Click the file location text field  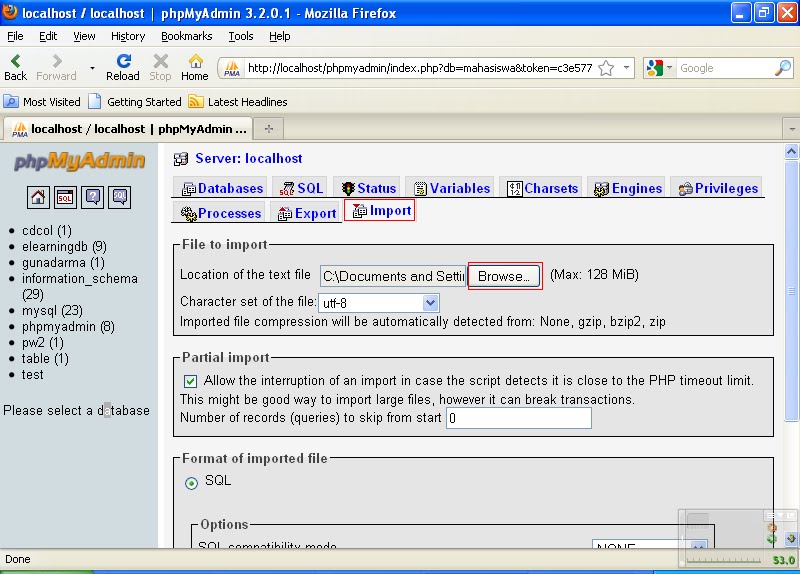[393, 276]
